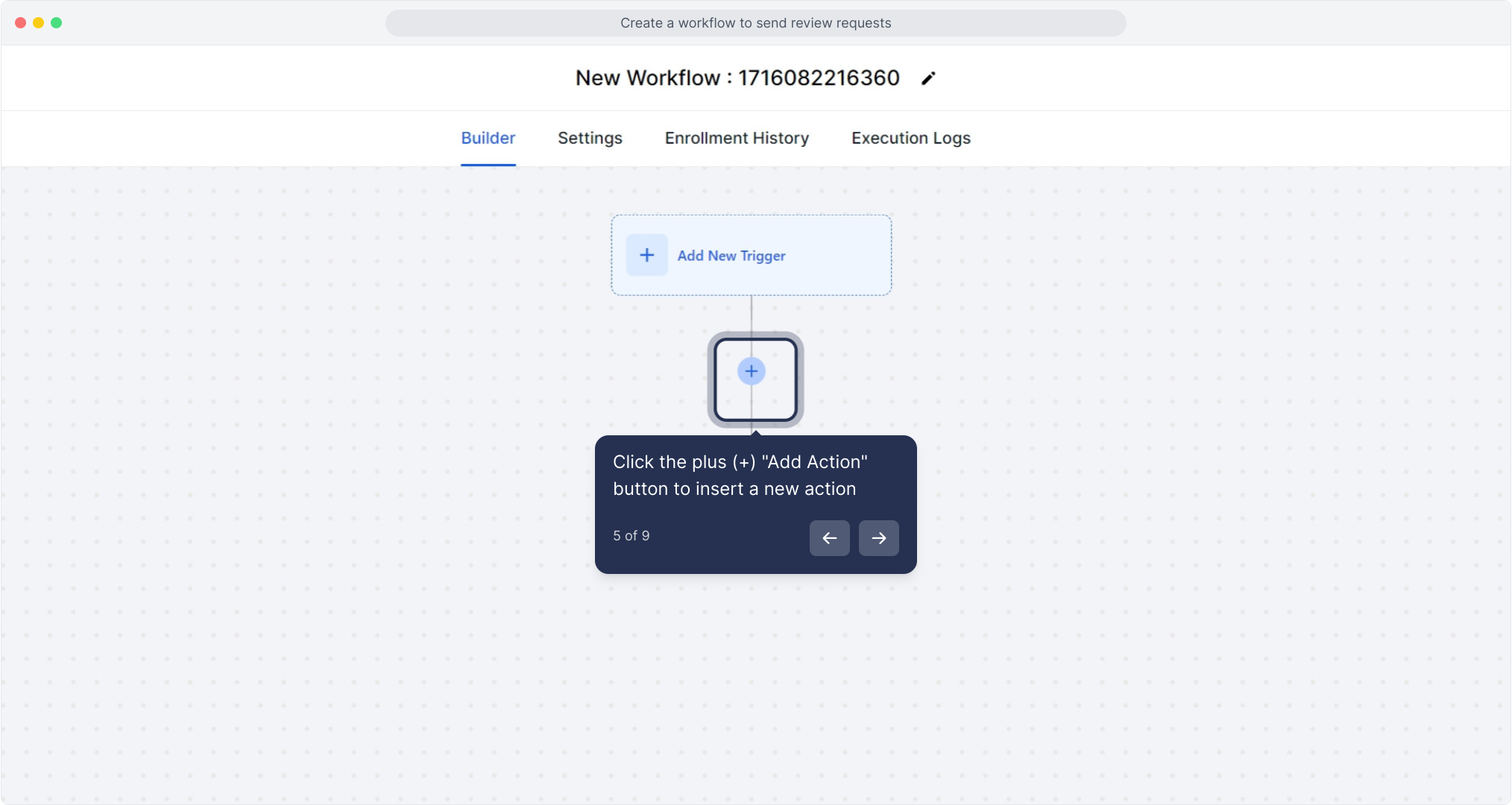Click the "5 of 9" step counter
1512x805 pixels.
(x=631, y=536)
